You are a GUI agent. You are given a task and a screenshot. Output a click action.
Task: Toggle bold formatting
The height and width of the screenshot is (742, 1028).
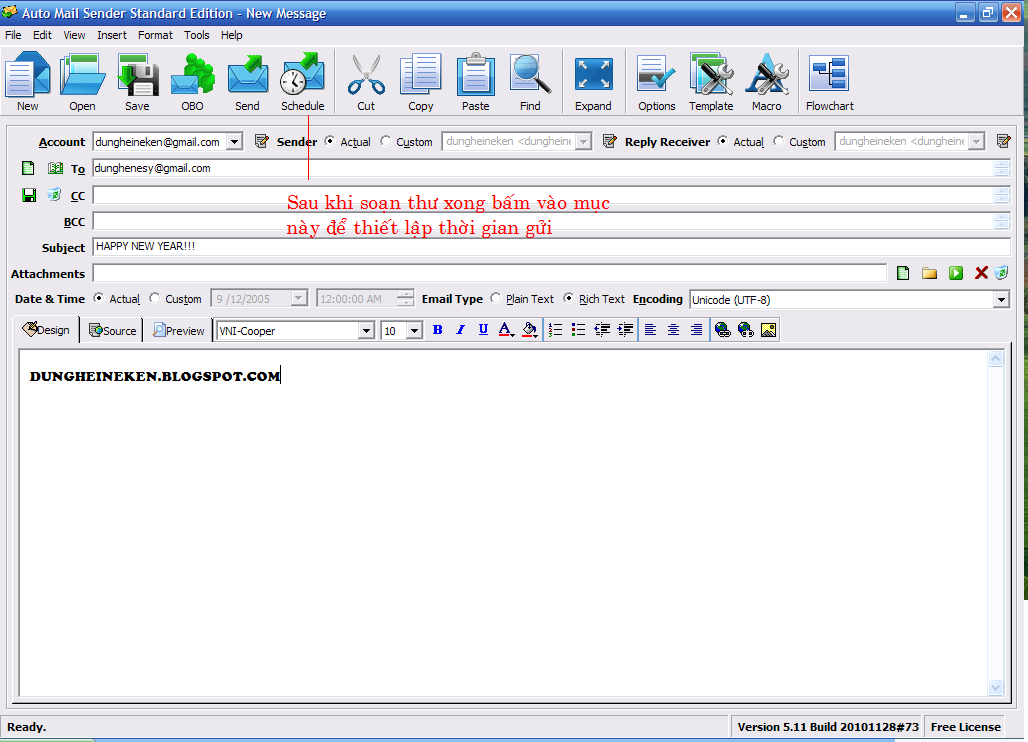437,330
